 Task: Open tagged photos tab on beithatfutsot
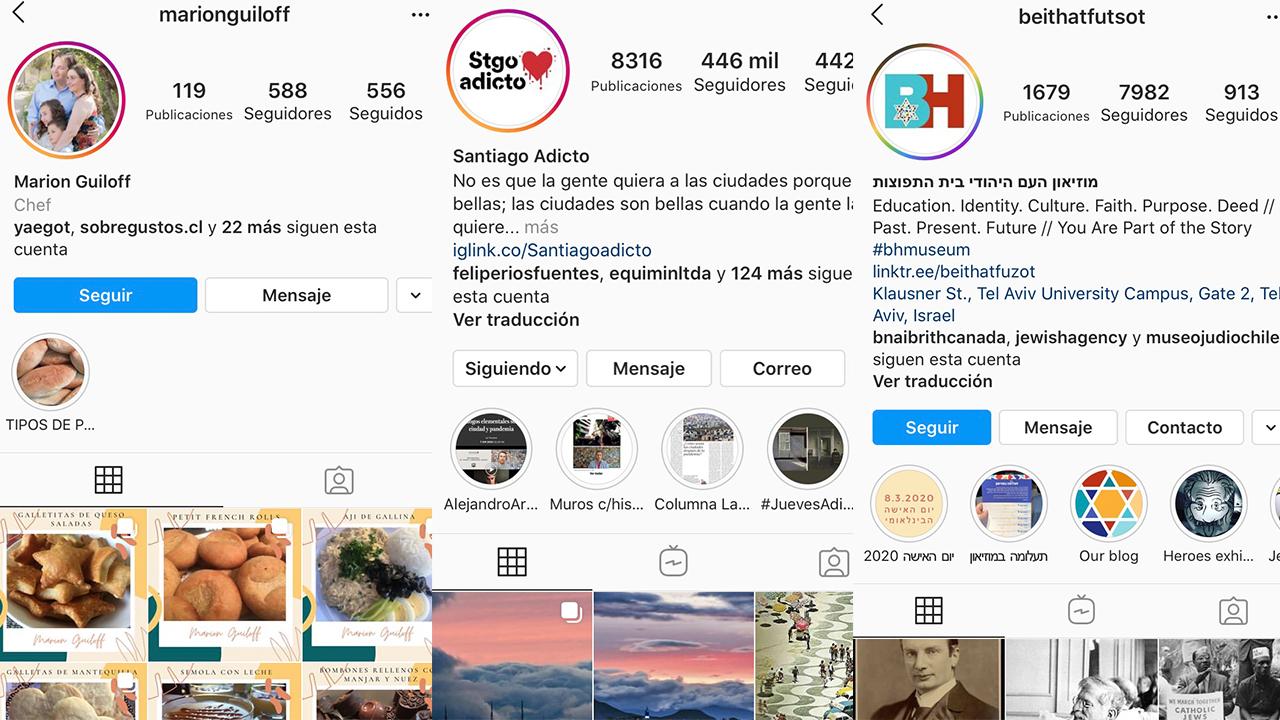(1233, 610)
